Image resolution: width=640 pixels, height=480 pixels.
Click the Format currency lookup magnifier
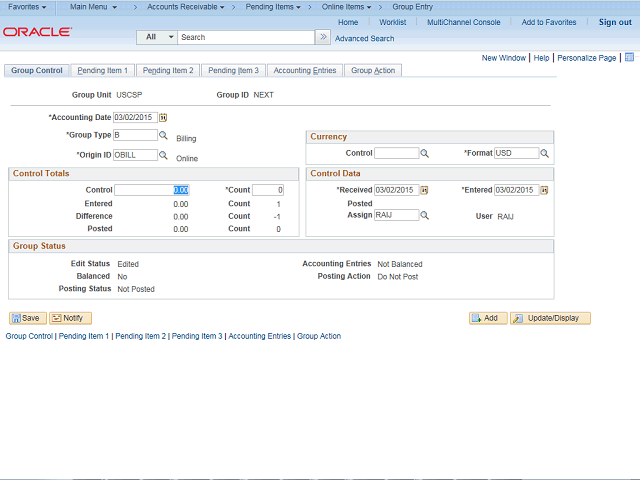point(545,154)
